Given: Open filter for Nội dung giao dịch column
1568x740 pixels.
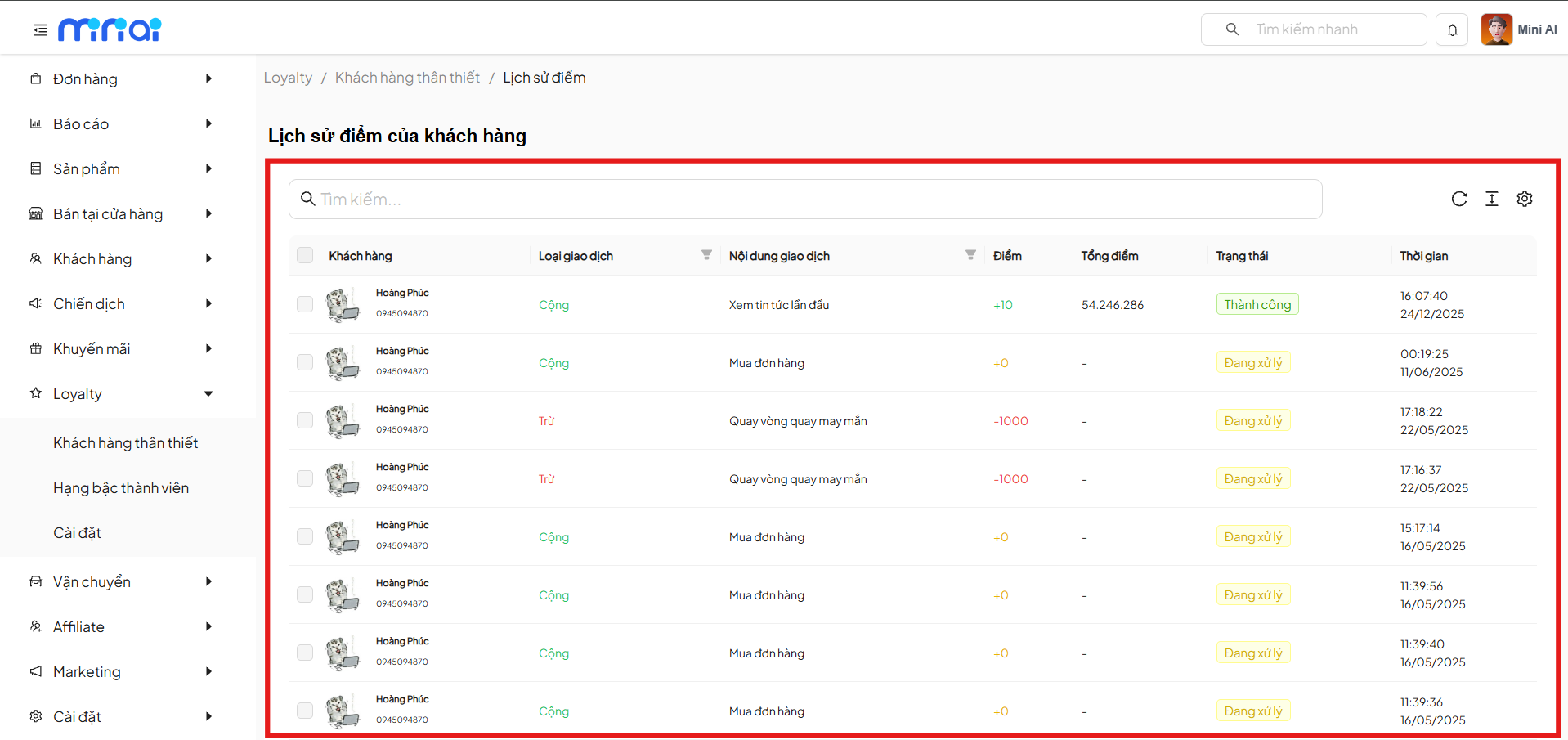Looking at the screenshot, I should point(970,255).
